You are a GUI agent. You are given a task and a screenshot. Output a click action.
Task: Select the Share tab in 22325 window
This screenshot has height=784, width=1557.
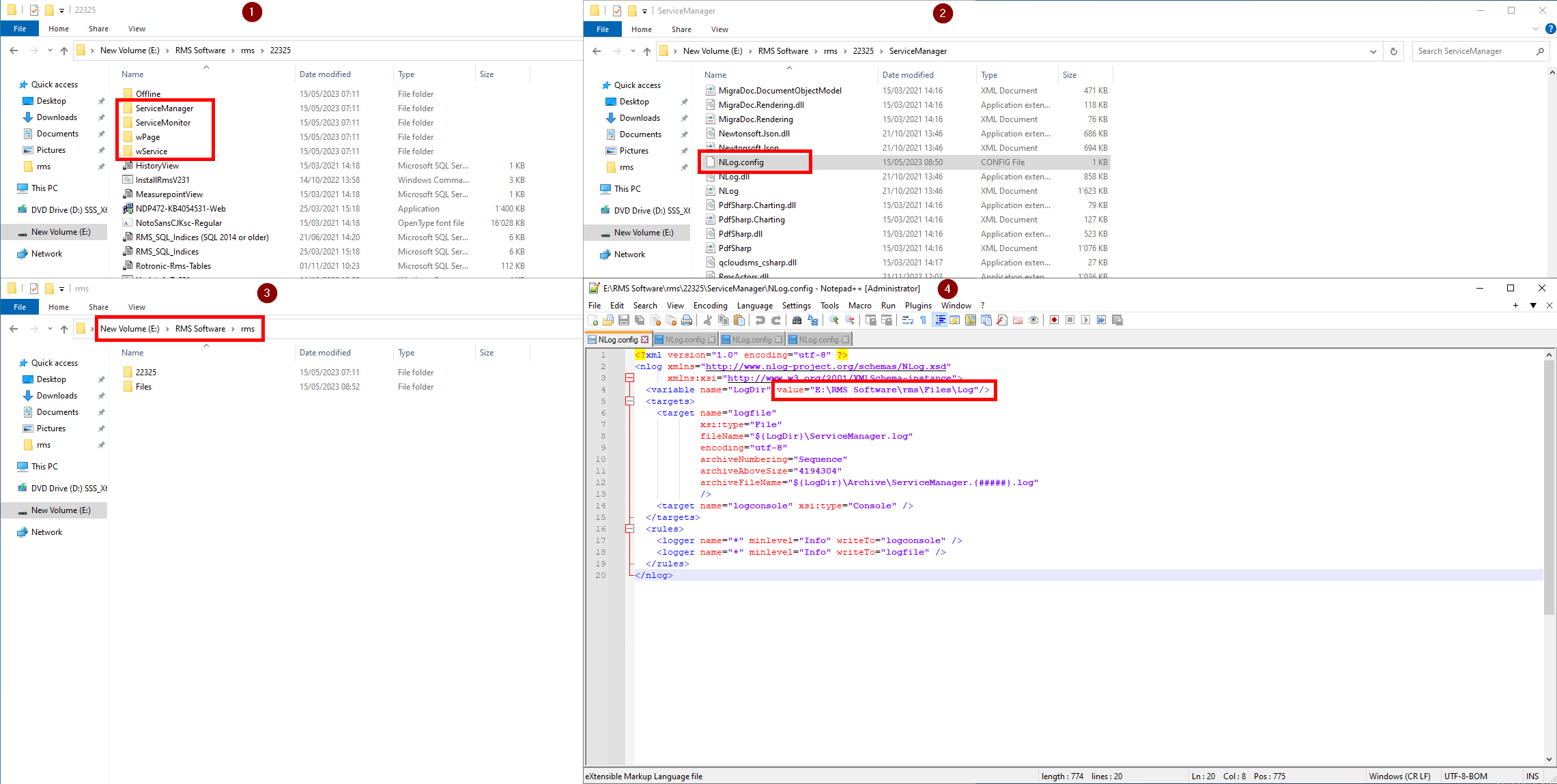(x=98, y=29)
